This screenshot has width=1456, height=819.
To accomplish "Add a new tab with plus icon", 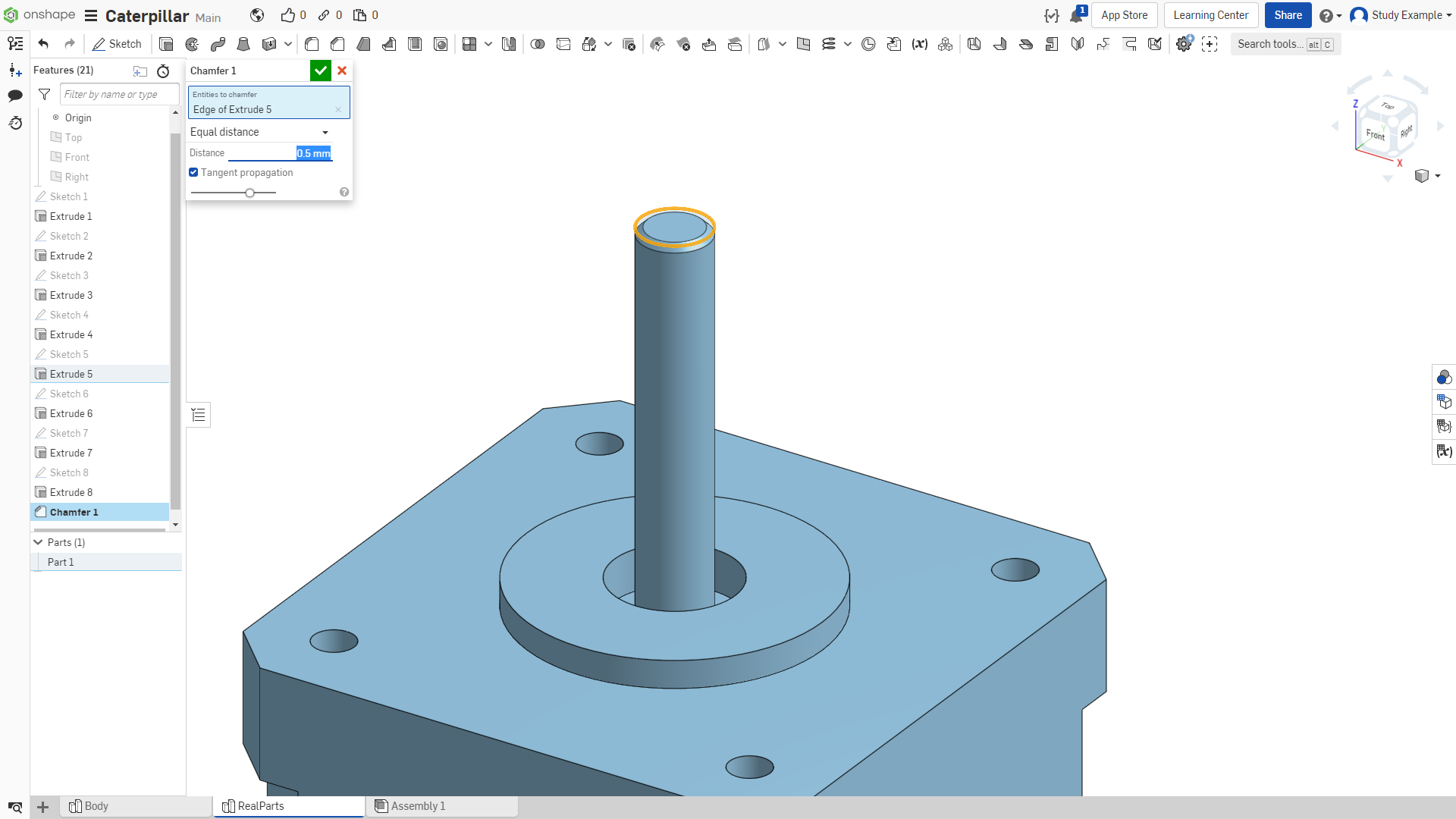I will pos(43,807).
